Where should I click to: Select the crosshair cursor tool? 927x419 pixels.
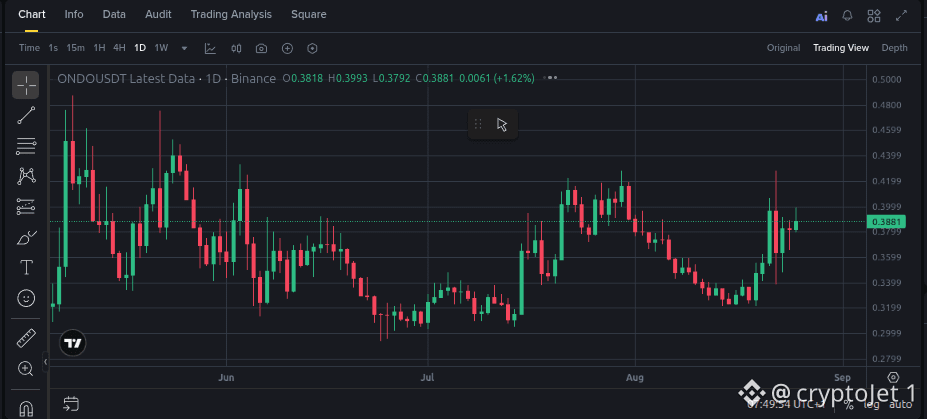click(x=26, y=85)
